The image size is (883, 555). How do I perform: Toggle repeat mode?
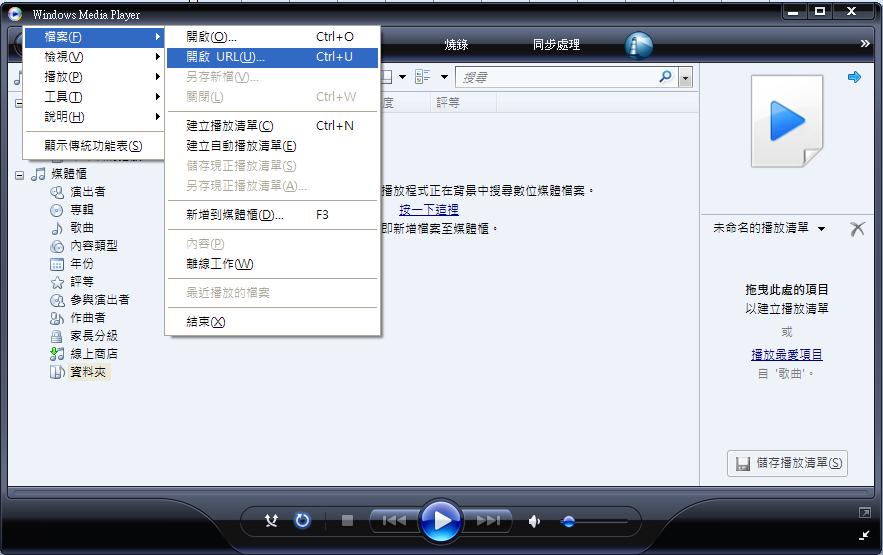302,521
